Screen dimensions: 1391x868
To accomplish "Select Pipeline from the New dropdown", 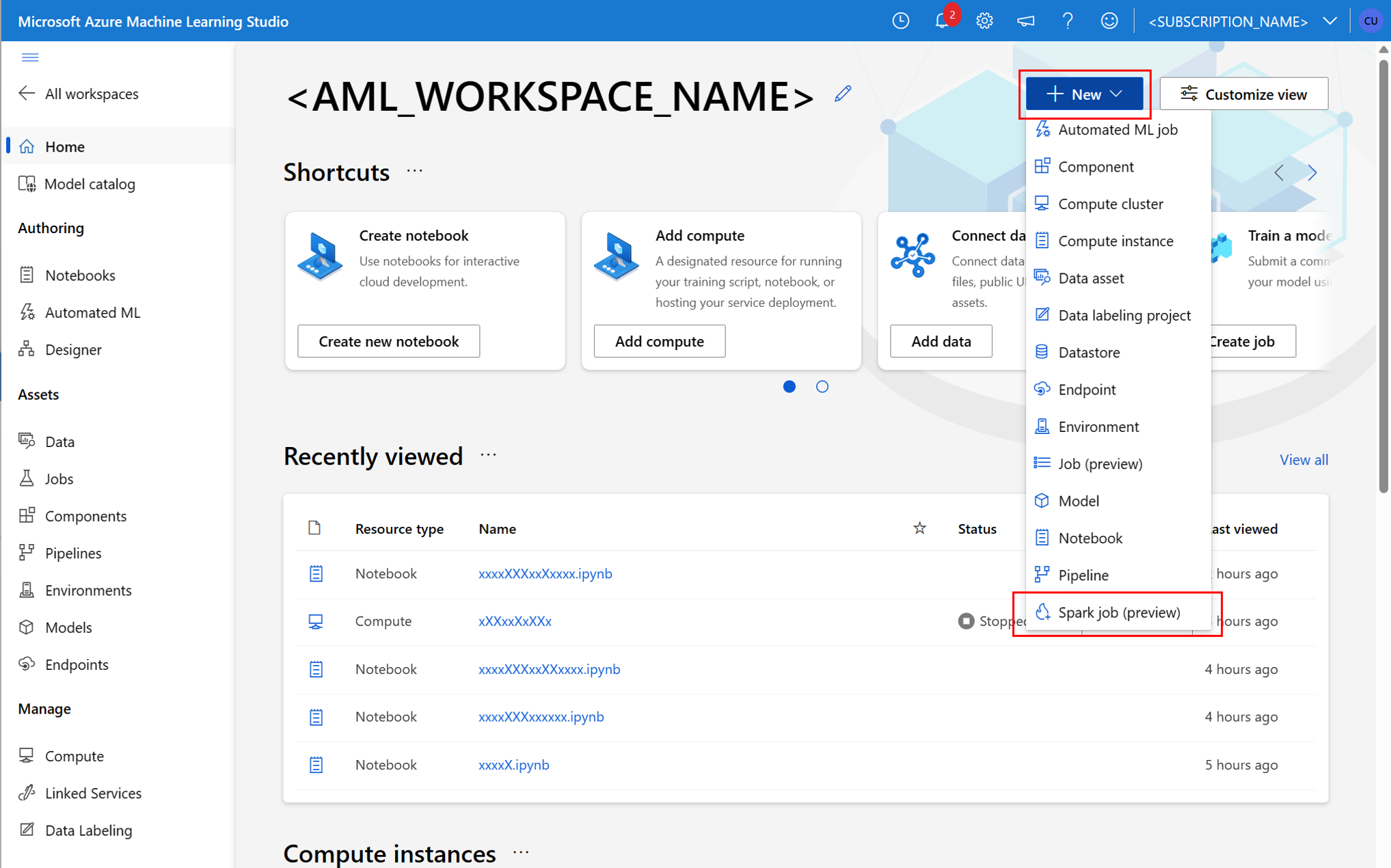I will (1083, 574).
